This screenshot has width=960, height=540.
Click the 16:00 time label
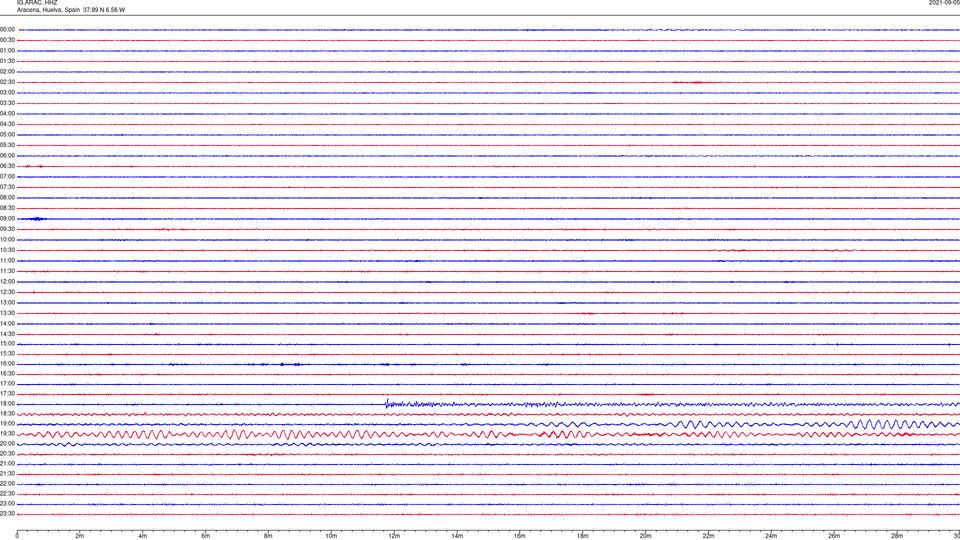click(7, 364)
